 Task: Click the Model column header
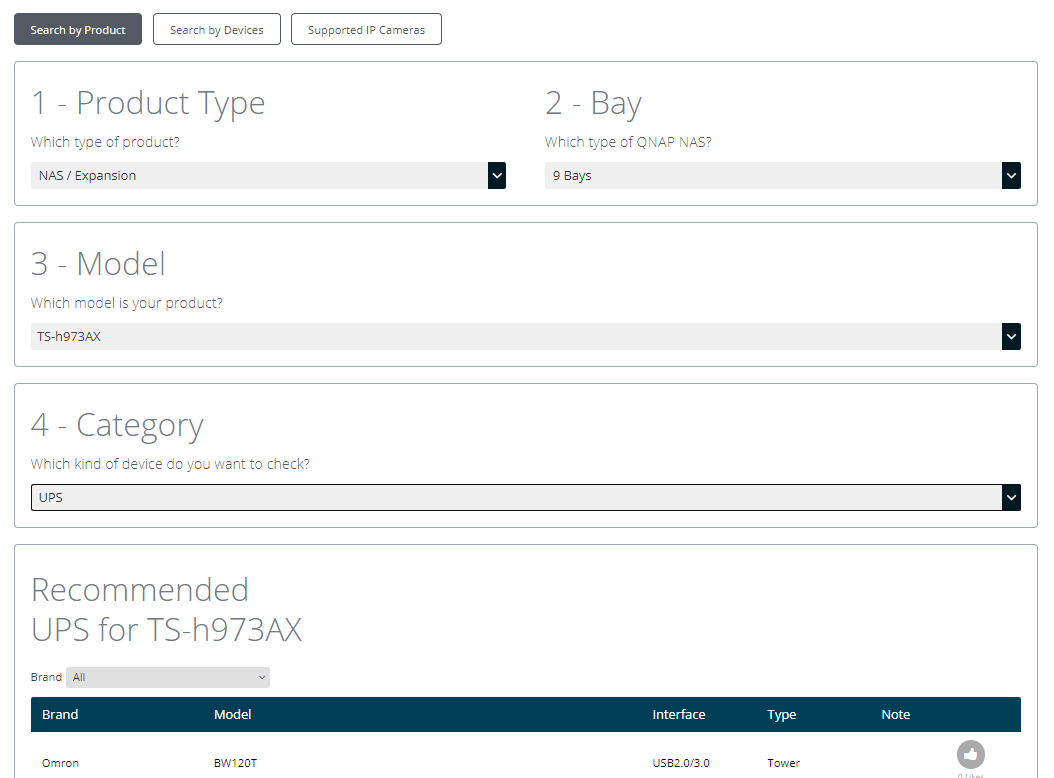pos(232,715)
